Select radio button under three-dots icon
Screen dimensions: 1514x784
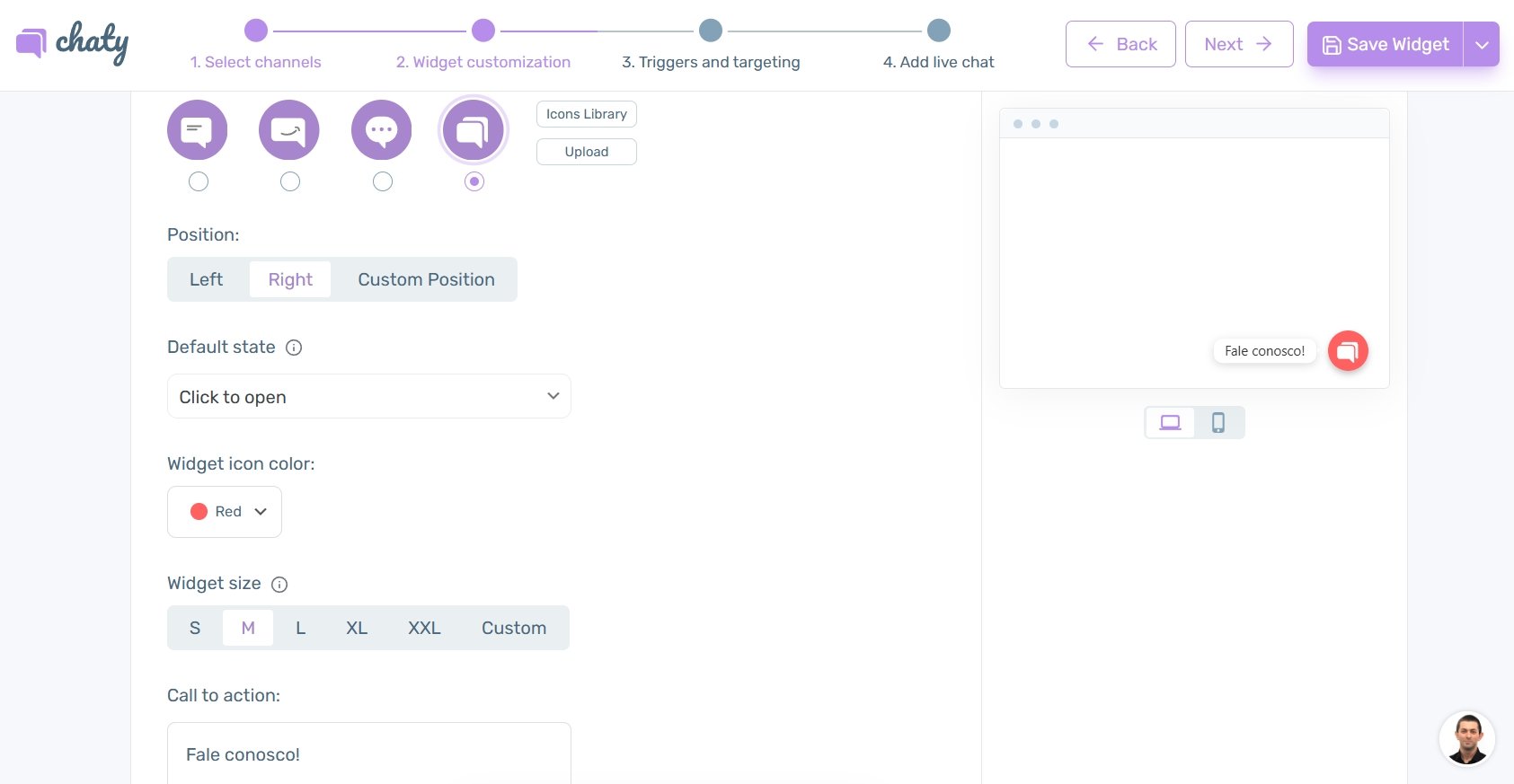383,181
